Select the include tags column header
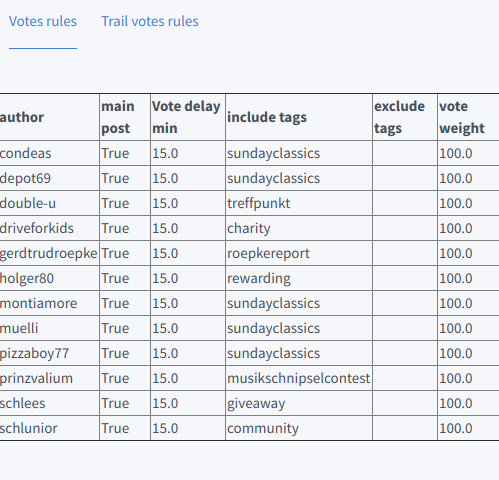 tap(299, 117)
